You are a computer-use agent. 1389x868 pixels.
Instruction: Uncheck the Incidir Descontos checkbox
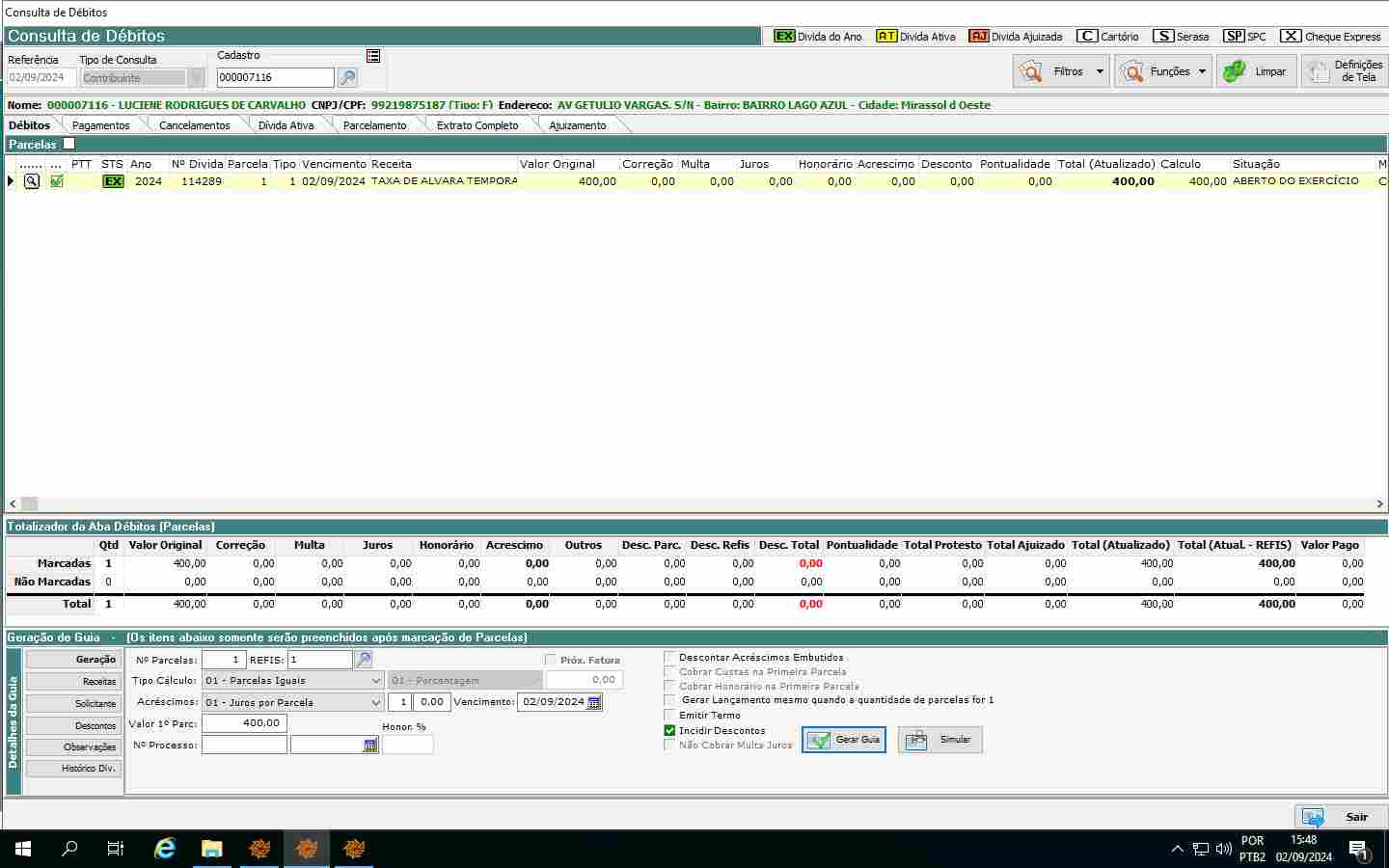click(669, 730)
